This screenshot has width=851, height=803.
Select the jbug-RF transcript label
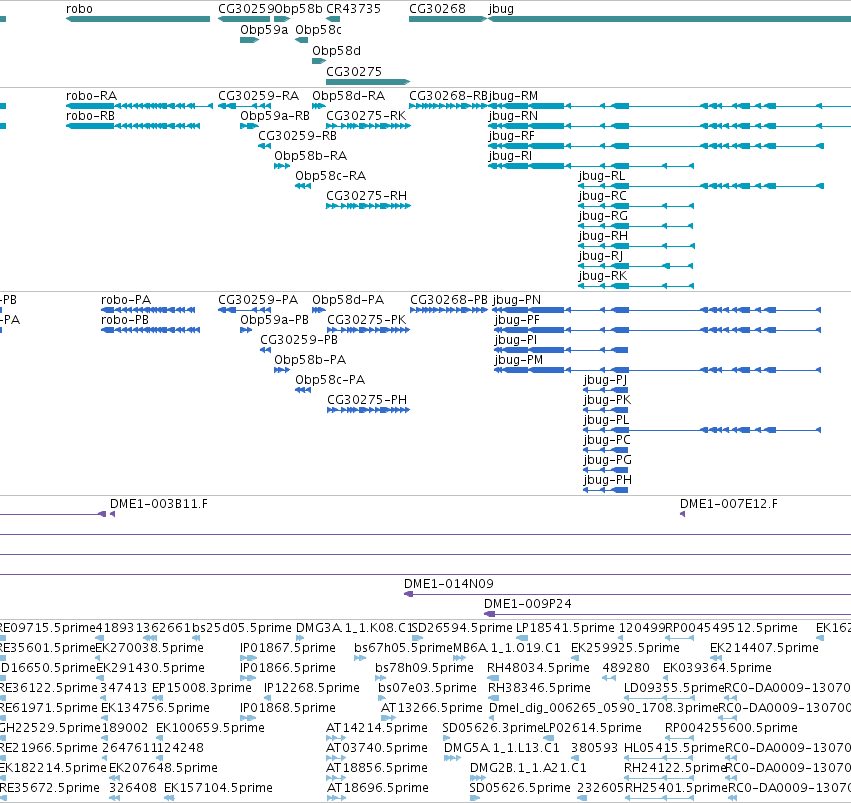click(x=511, y=136)
